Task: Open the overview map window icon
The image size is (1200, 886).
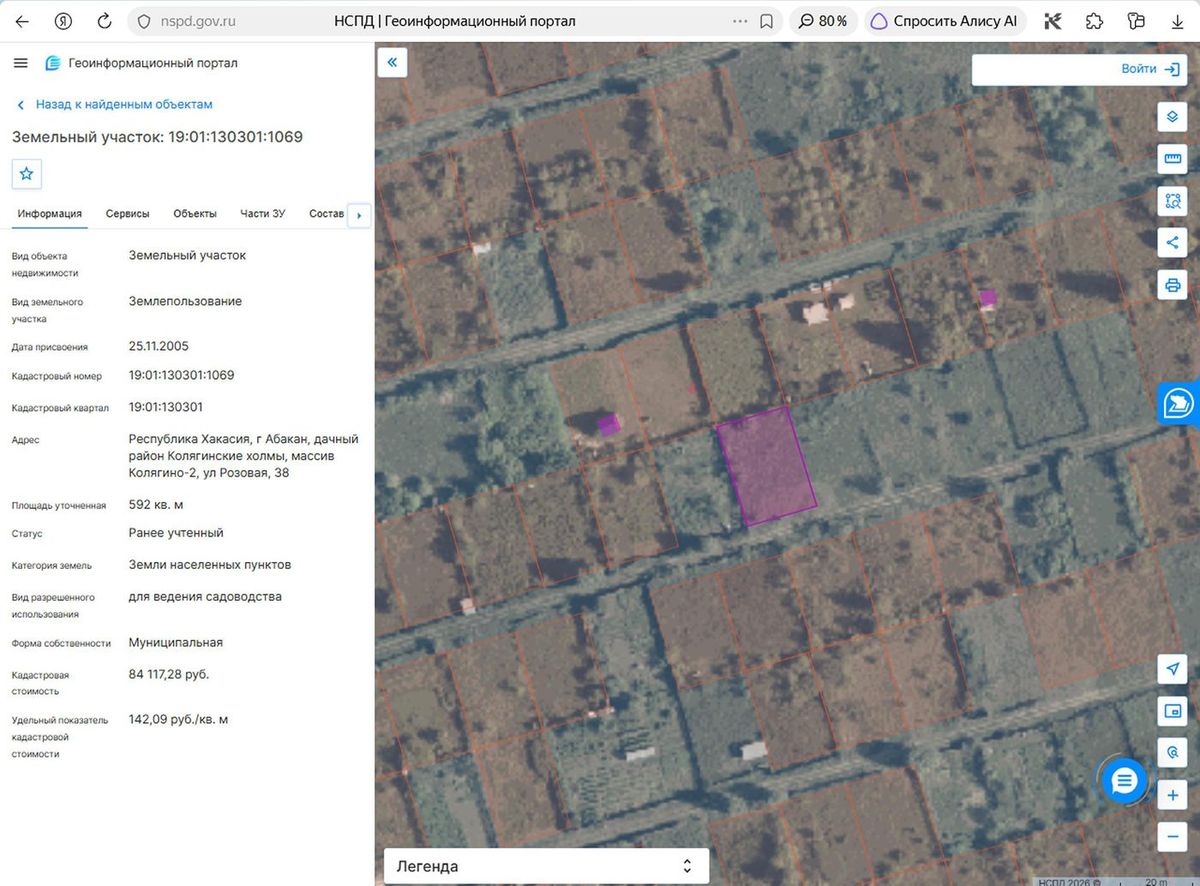Action: [1172, 711]
